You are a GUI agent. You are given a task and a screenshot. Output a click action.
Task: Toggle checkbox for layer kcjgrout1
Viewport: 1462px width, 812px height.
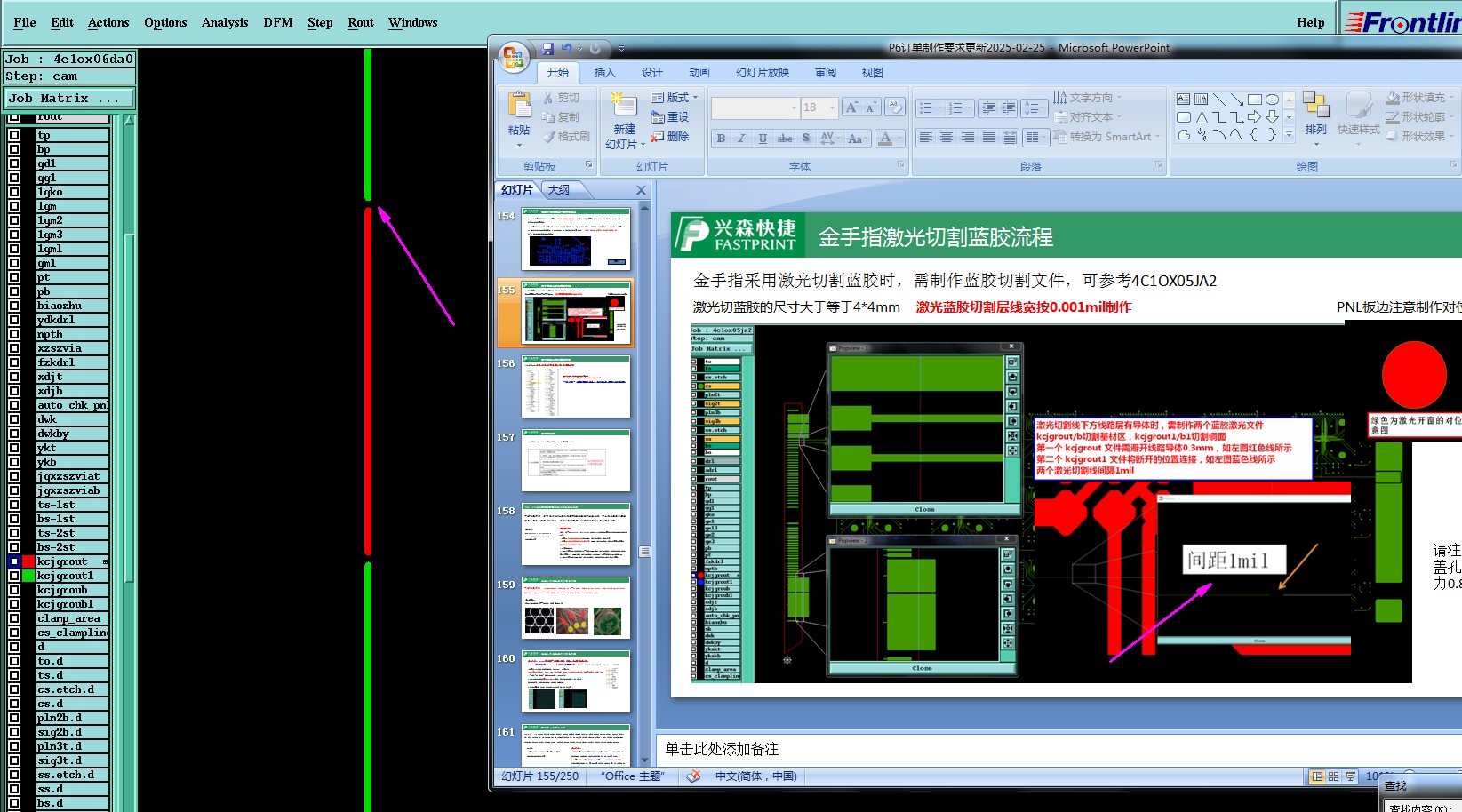tap(14, 576)
